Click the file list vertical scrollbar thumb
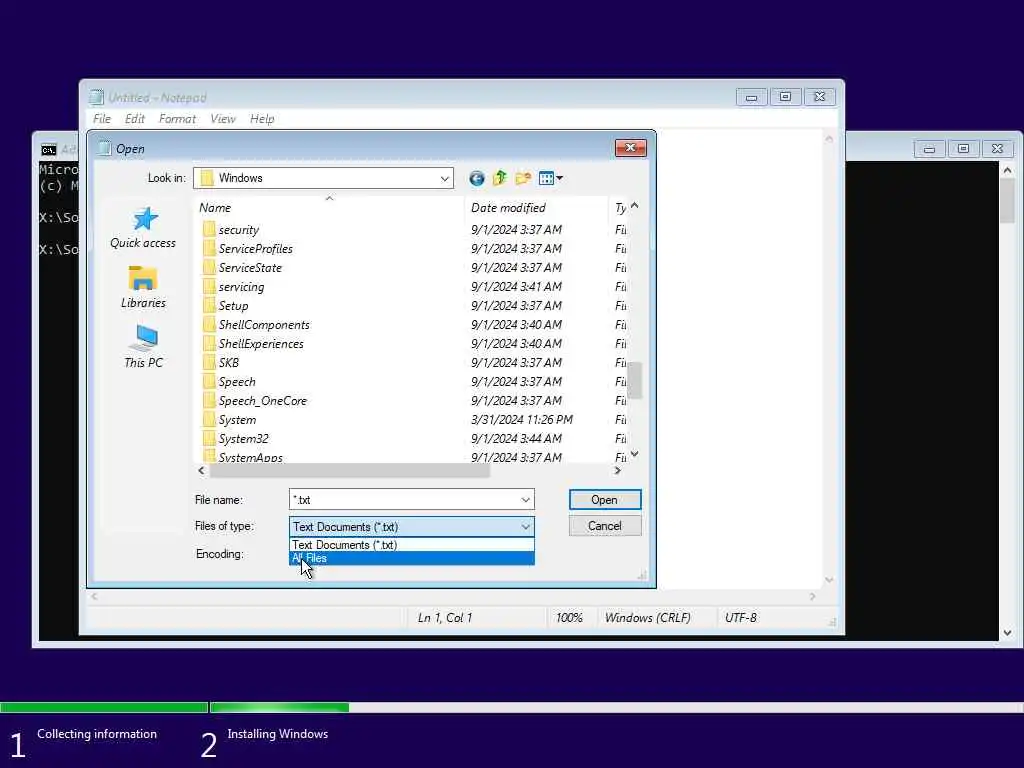This screenshot has height=768, width=1024. (x=634, y=379)
